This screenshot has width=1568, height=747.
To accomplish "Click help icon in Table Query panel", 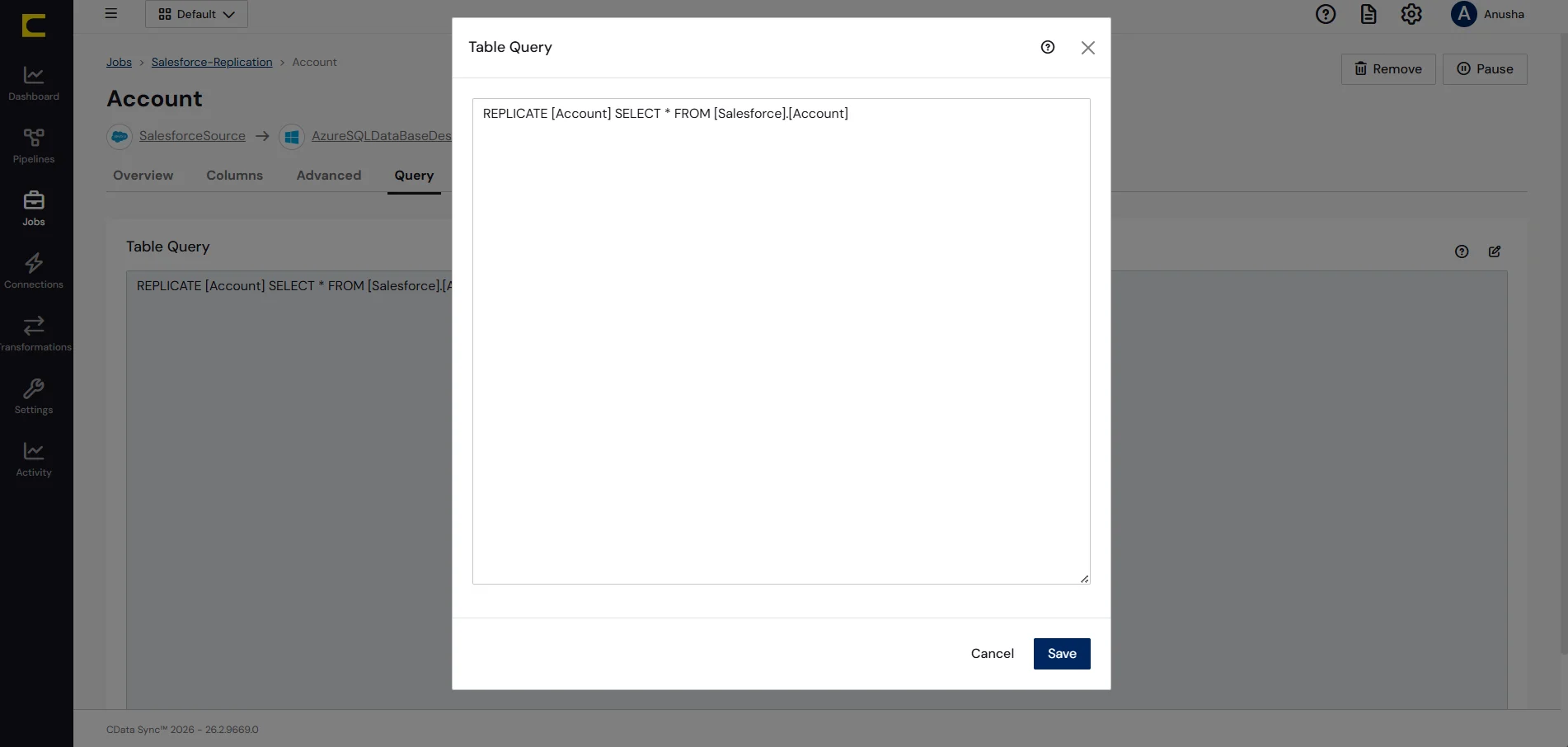I will 1462,251.
